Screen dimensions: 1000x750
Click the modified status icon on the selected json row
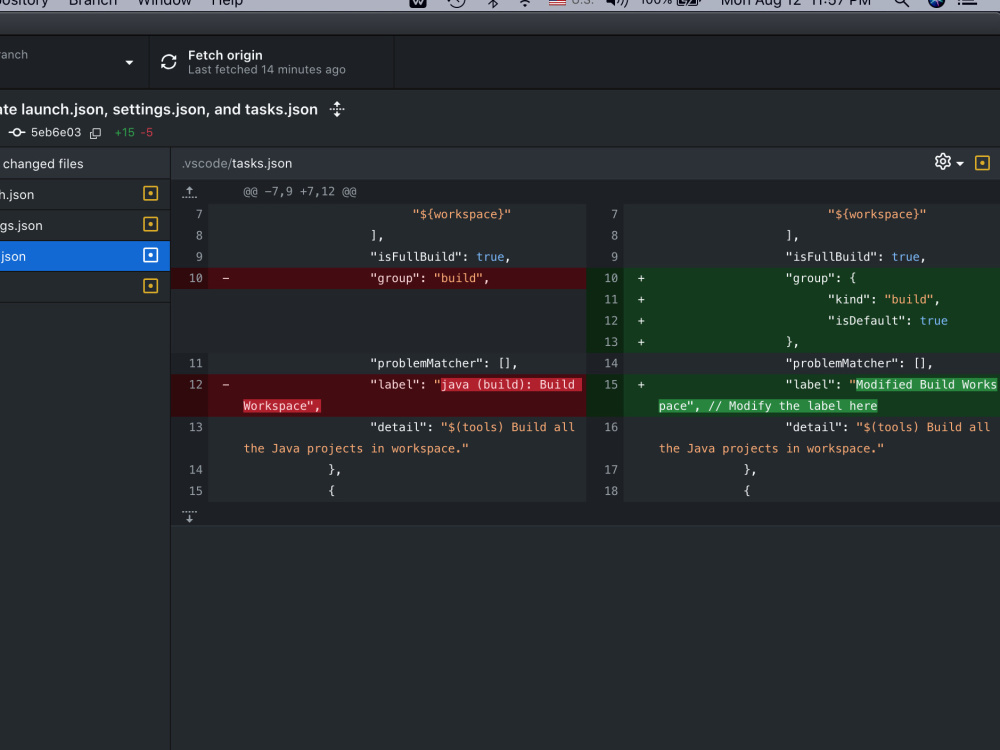[x=151, y=256]
